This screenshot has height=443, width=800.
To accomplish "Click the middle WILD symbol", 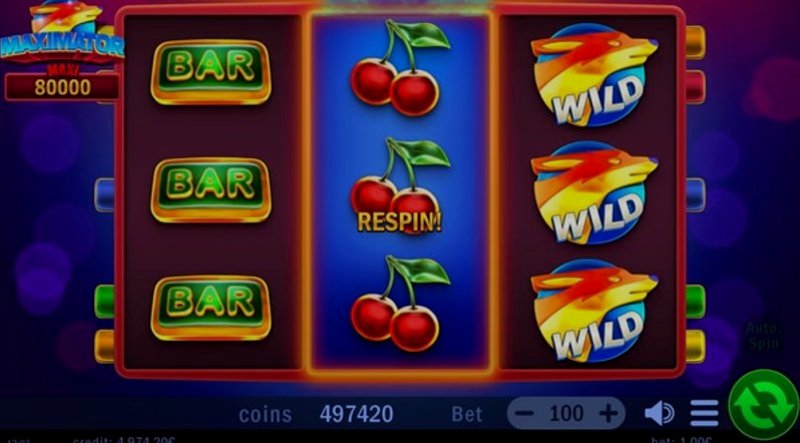I will pos(594,192).
